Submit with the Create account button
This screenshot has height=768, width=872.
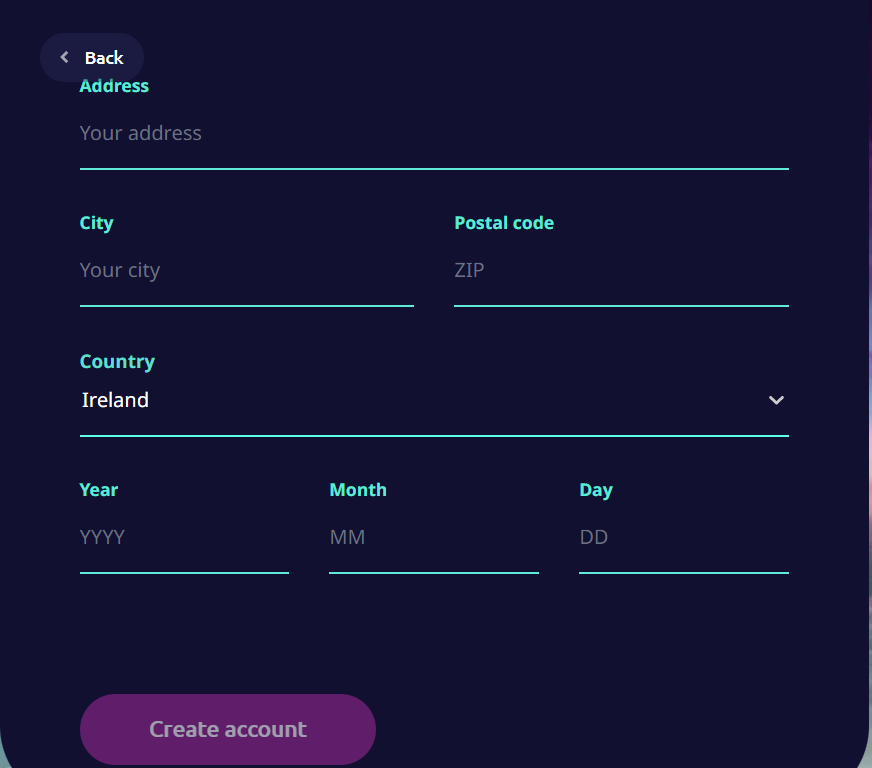click(227, 729)
